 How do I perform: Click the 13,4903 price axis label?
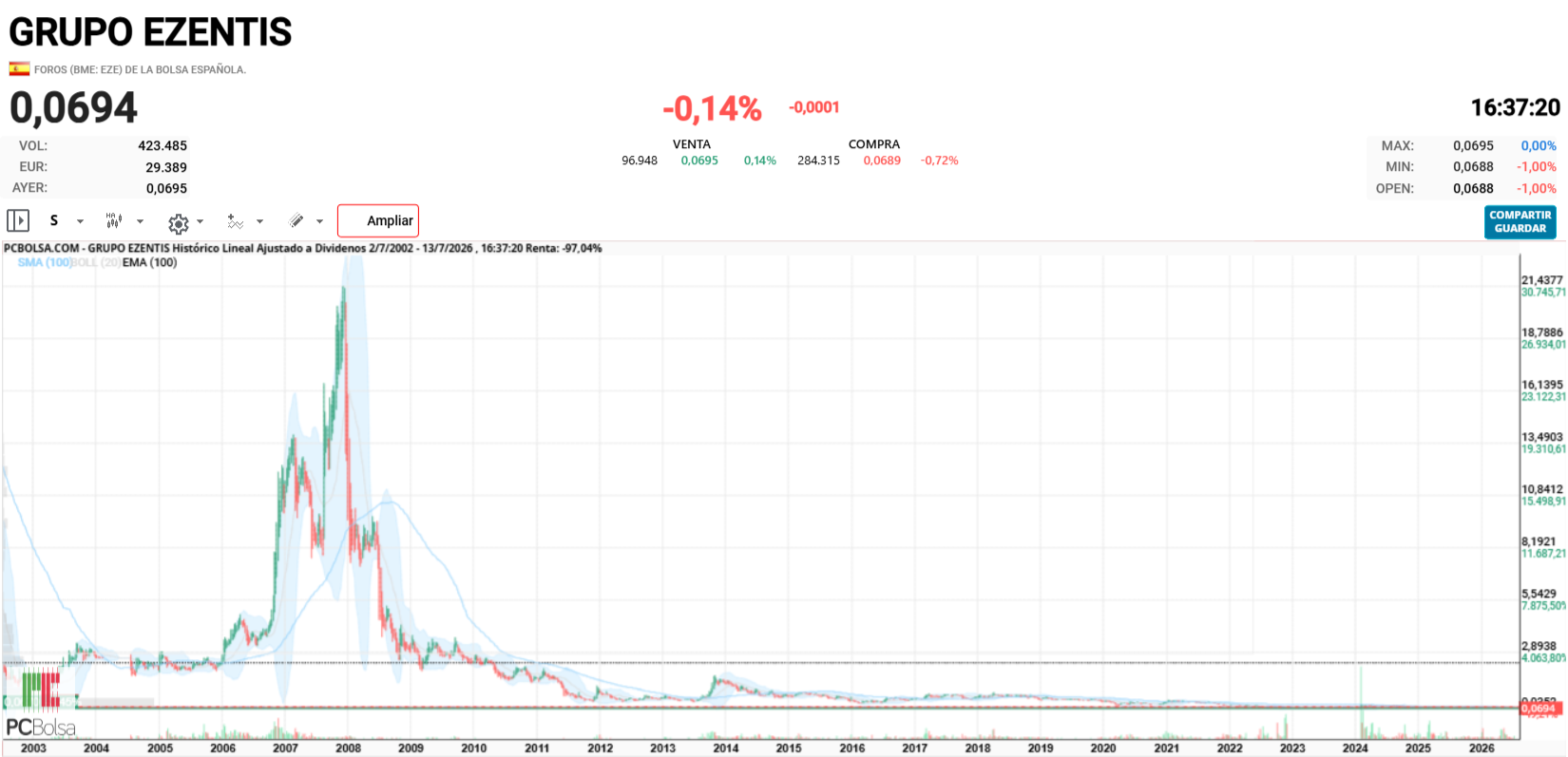(1542, 437)
